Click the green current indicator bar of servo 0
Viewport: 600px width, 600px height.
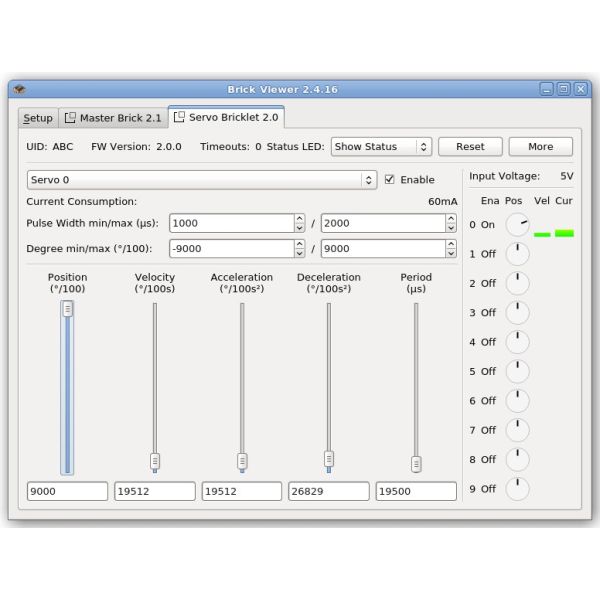(x=564, y=233)
